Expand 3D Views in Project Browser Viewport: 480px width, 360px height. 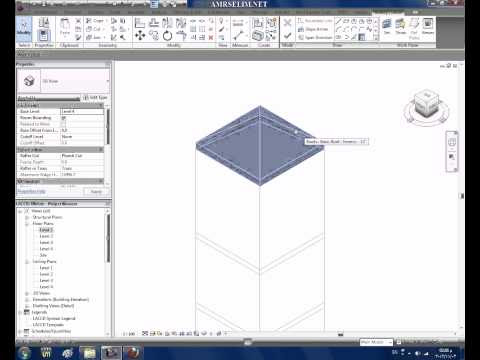27,293
